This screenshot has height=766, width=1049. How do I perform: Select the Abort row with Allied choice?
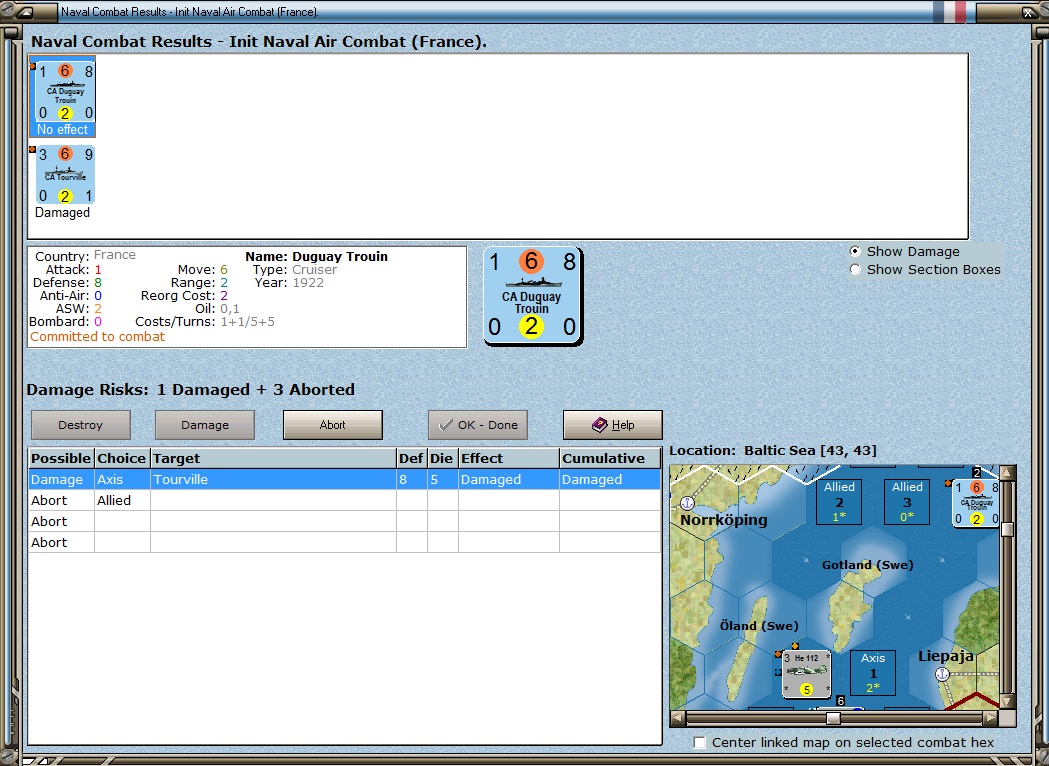click(345, 500)
